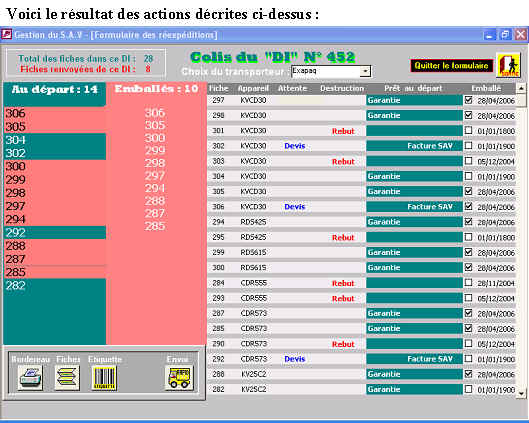Select fiche 304 in Au départ list
529x423 pixels.
click(x=55, y=140)
